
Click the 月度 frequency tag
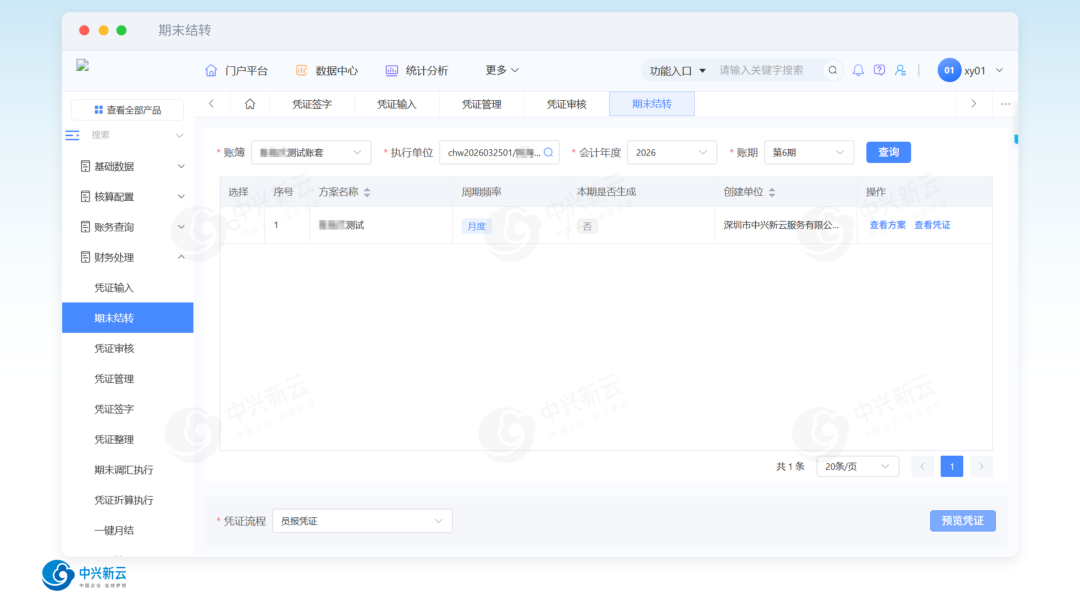click(476, 226)
